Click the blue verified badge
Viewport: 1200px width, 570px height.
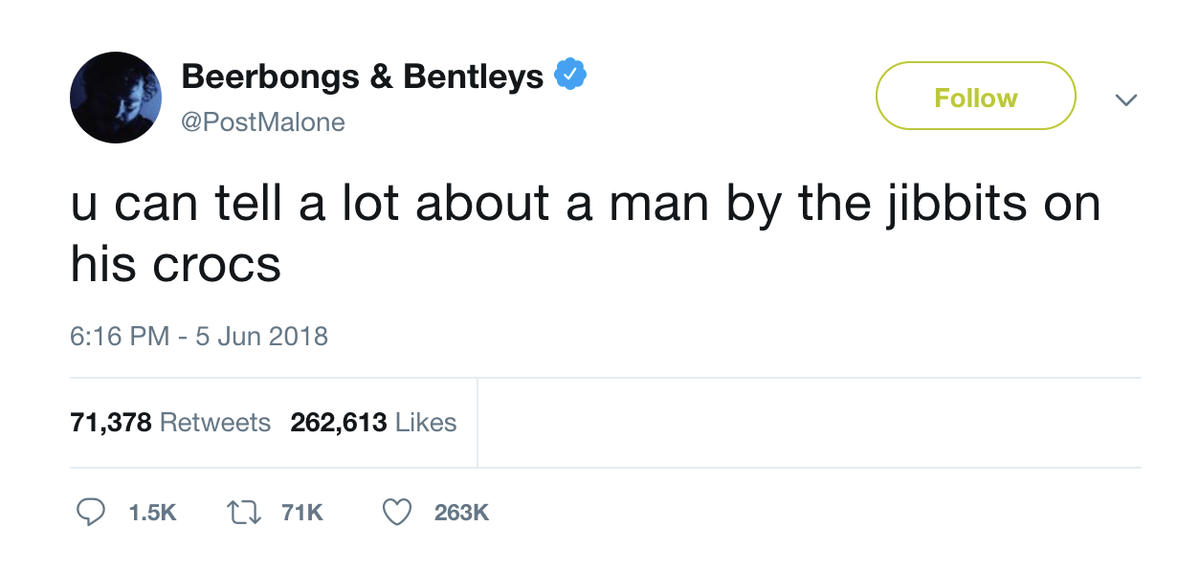click(570, 75)
